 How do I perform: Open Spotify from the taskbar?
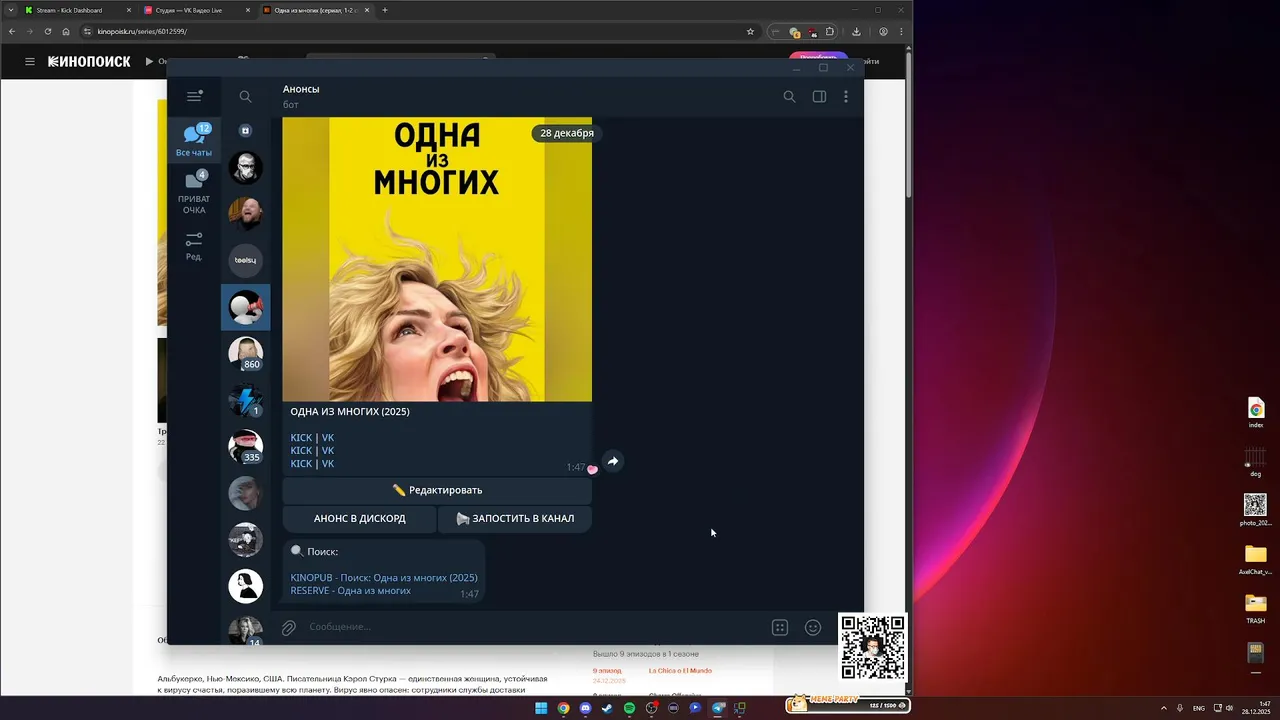pos(629,708)
